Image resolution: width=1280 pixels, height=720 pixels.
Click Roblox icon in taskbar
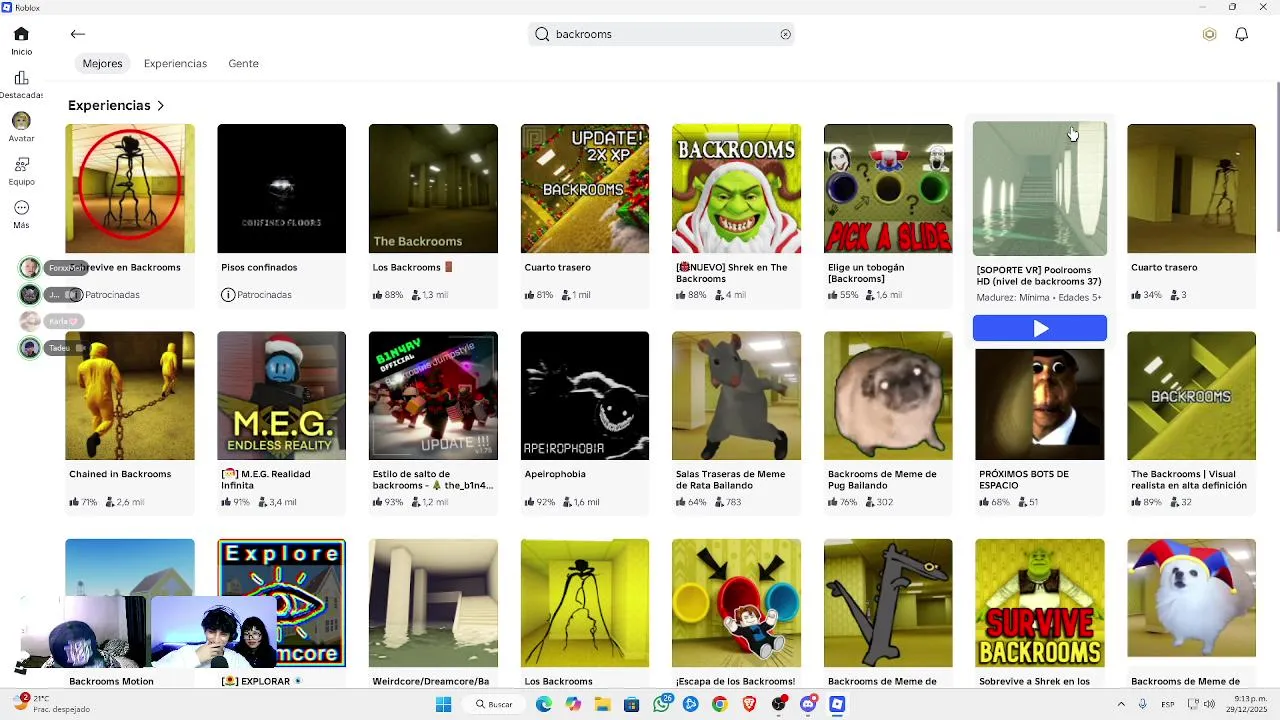point(837,704)
